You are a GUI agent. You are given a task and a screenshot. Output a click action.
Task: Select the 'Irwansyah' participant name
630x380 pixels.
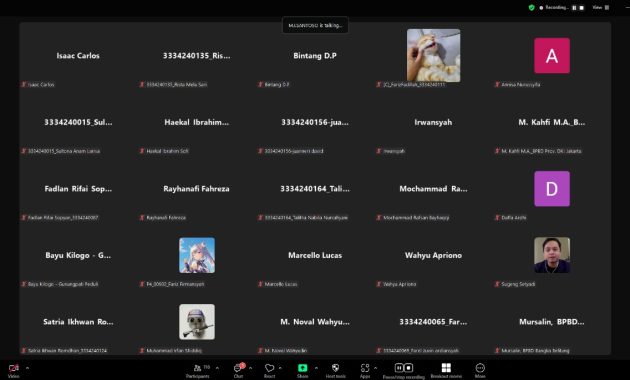pyautogui.click(x=433, y=122)
